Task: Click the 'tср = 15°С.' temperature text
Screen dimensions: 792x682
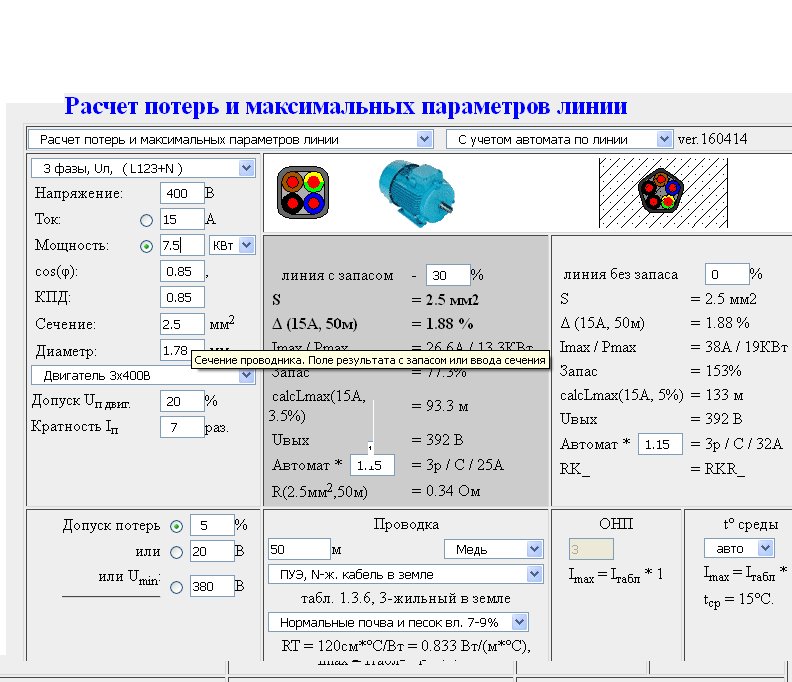Action: click(738, 600)
